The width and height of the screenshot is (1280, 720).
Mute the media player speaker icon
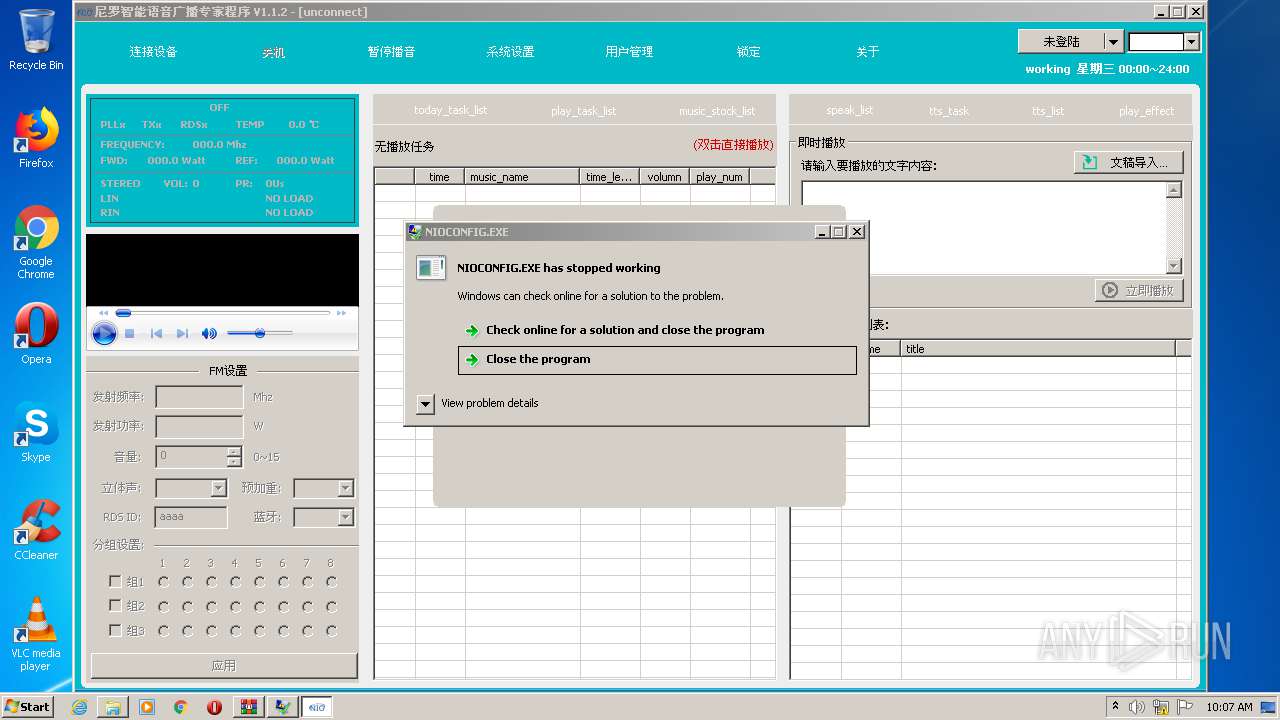[x=209, y=334]
